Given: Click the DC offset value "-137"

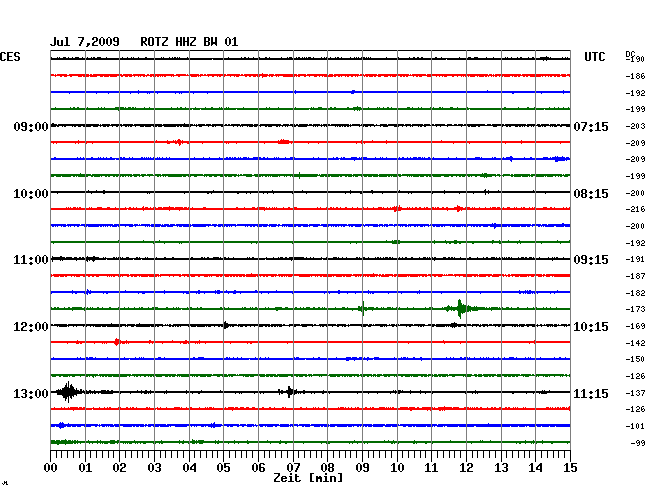Looking at the screenshot, I should 635,393.
